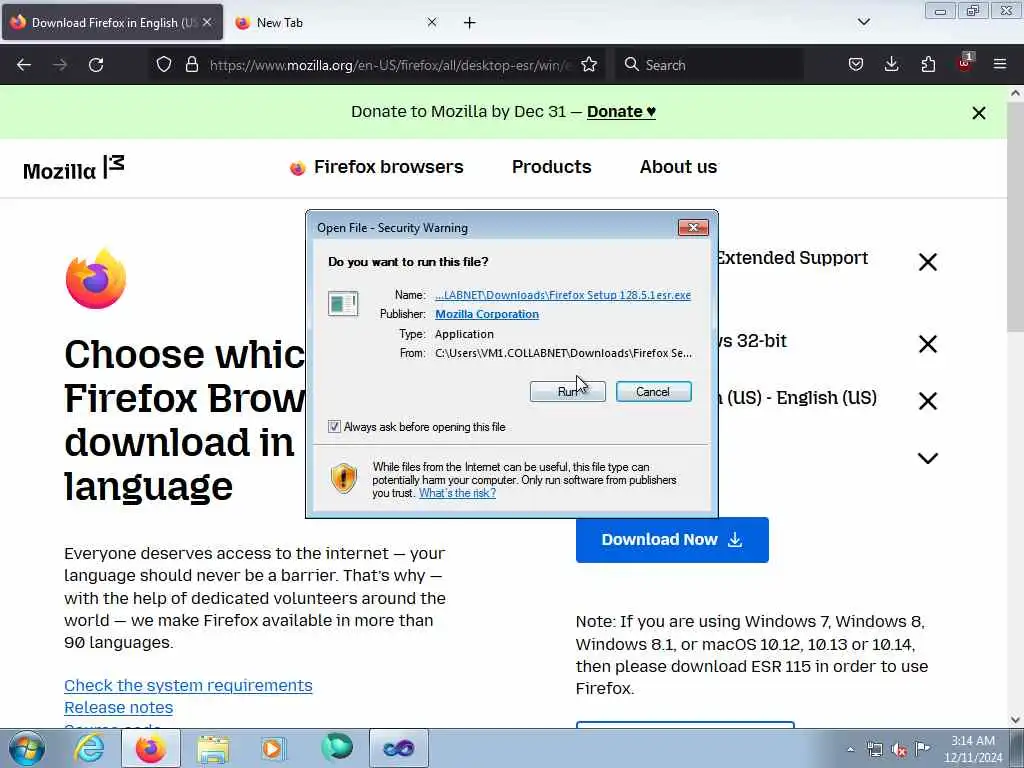The image size is (1024, 768).
Task: Click Run in the security warning
Action: [x=568, y=392]
